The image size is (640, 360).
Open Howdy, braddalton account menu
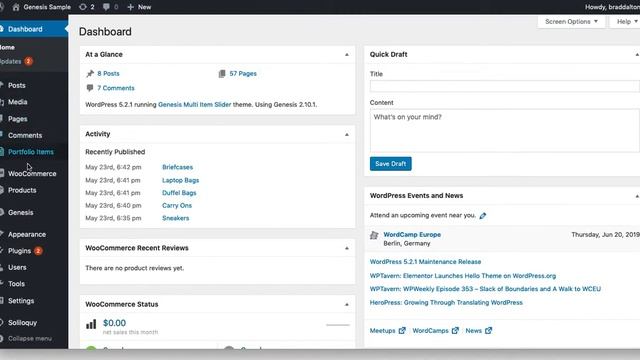click(612, 7)
